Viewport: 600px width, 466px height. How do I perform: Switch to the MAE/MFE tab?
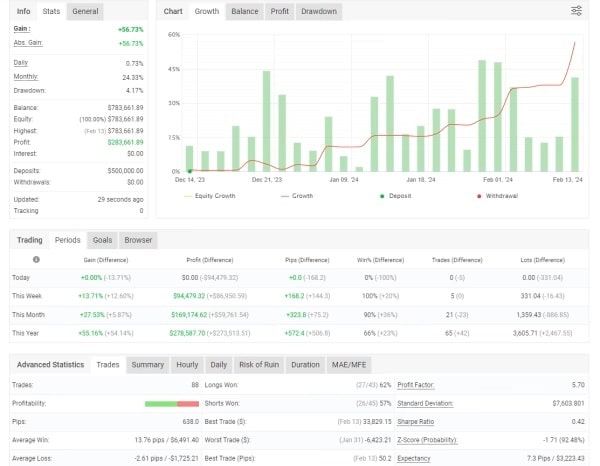tap(349, 365)
